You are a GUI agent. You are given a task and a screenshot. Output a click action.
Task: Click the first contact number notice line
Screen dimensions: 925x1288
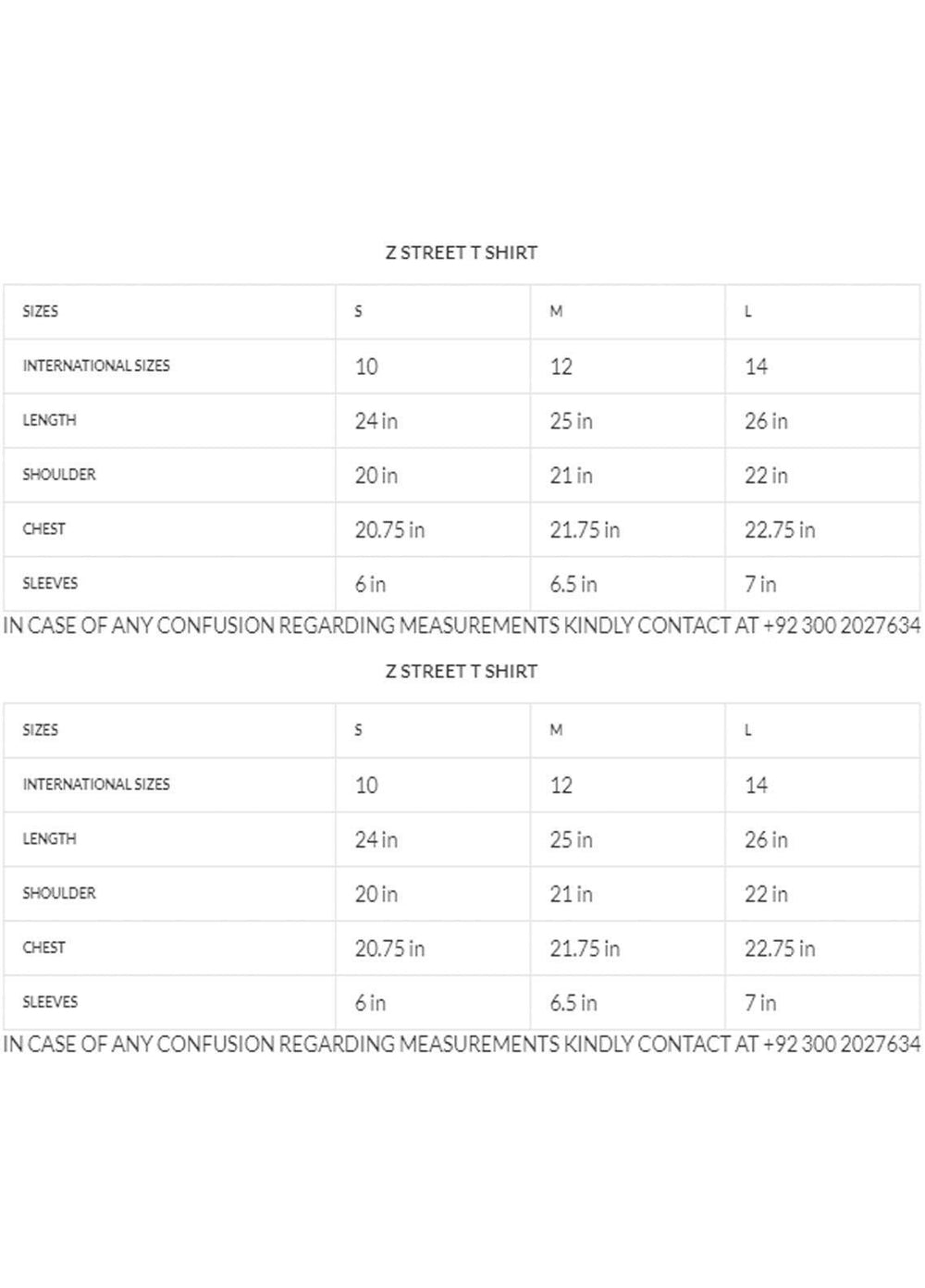tap(462, 625)
